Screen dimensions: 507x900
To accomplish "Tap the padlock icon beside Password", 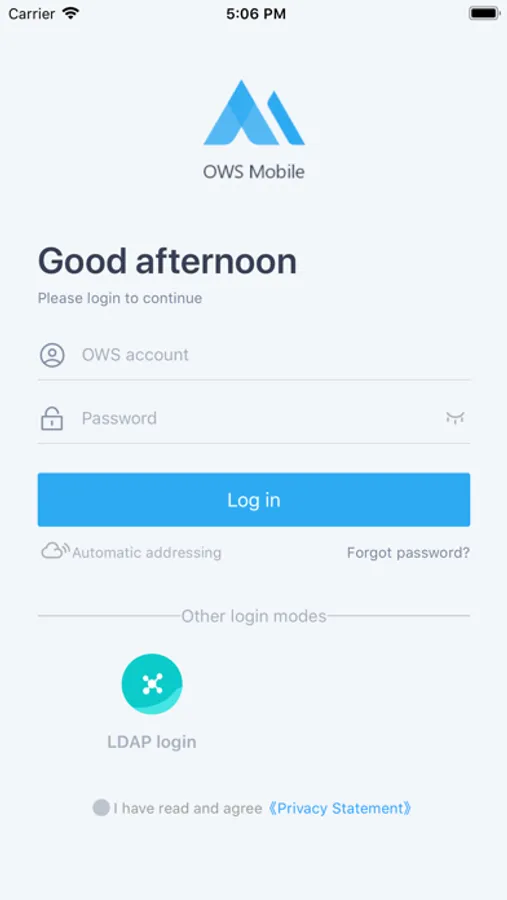I will [x=52, y=418].
